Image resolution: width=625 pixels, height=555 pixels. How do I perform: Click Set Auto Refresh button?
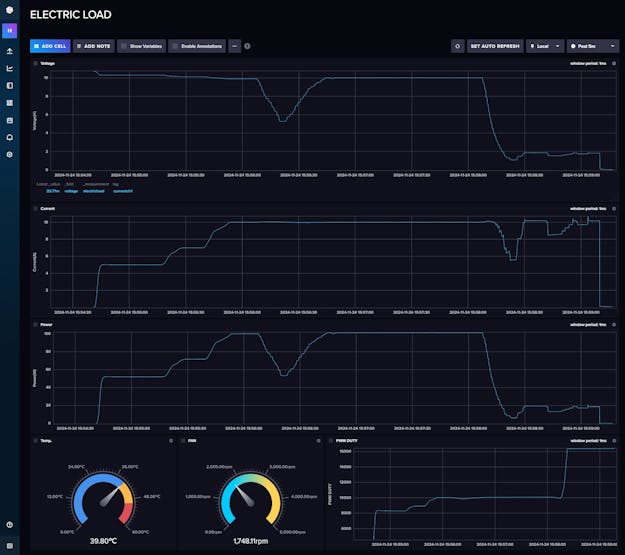(494, 46)
